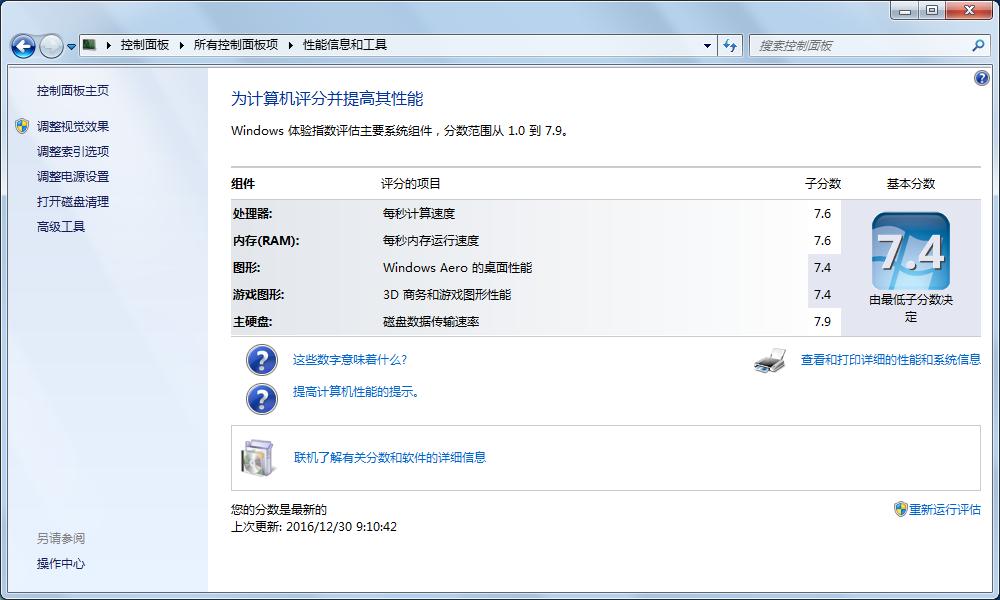Screen dimensions: 1000x600
Task: Click the refresh button beside the address bar
Action: 729,45
